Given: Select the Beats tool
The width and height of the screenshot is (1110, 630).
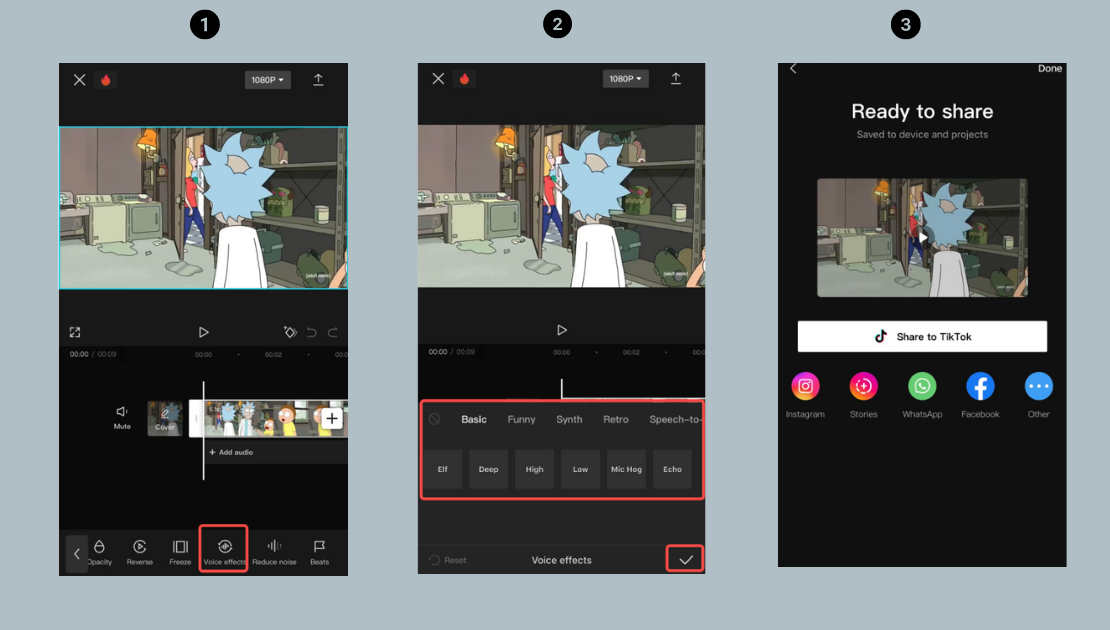Looking at the screenshot, I should pos(319,552).
